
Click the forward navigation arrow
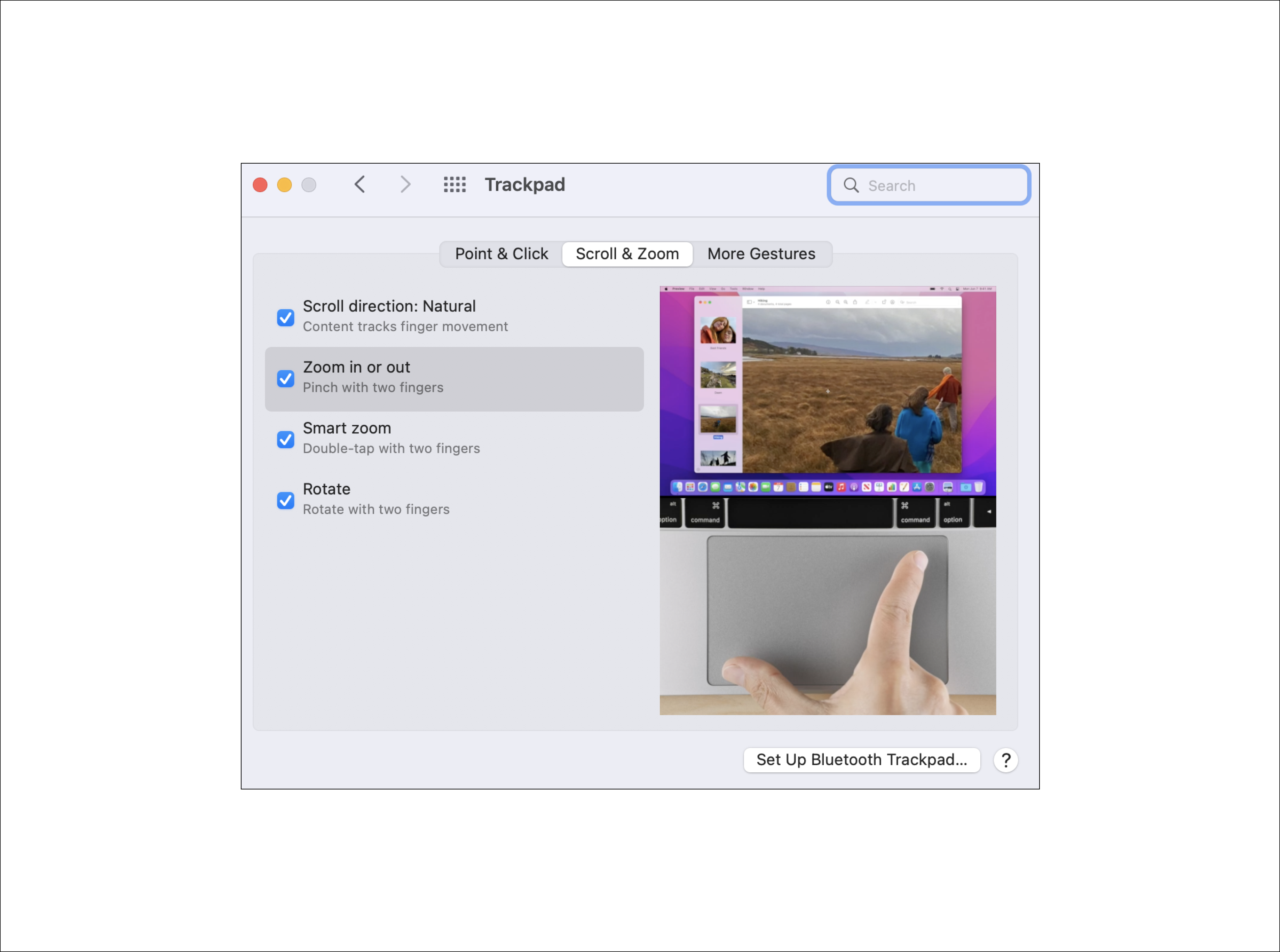pyautogui.click(x=405, y=184)
